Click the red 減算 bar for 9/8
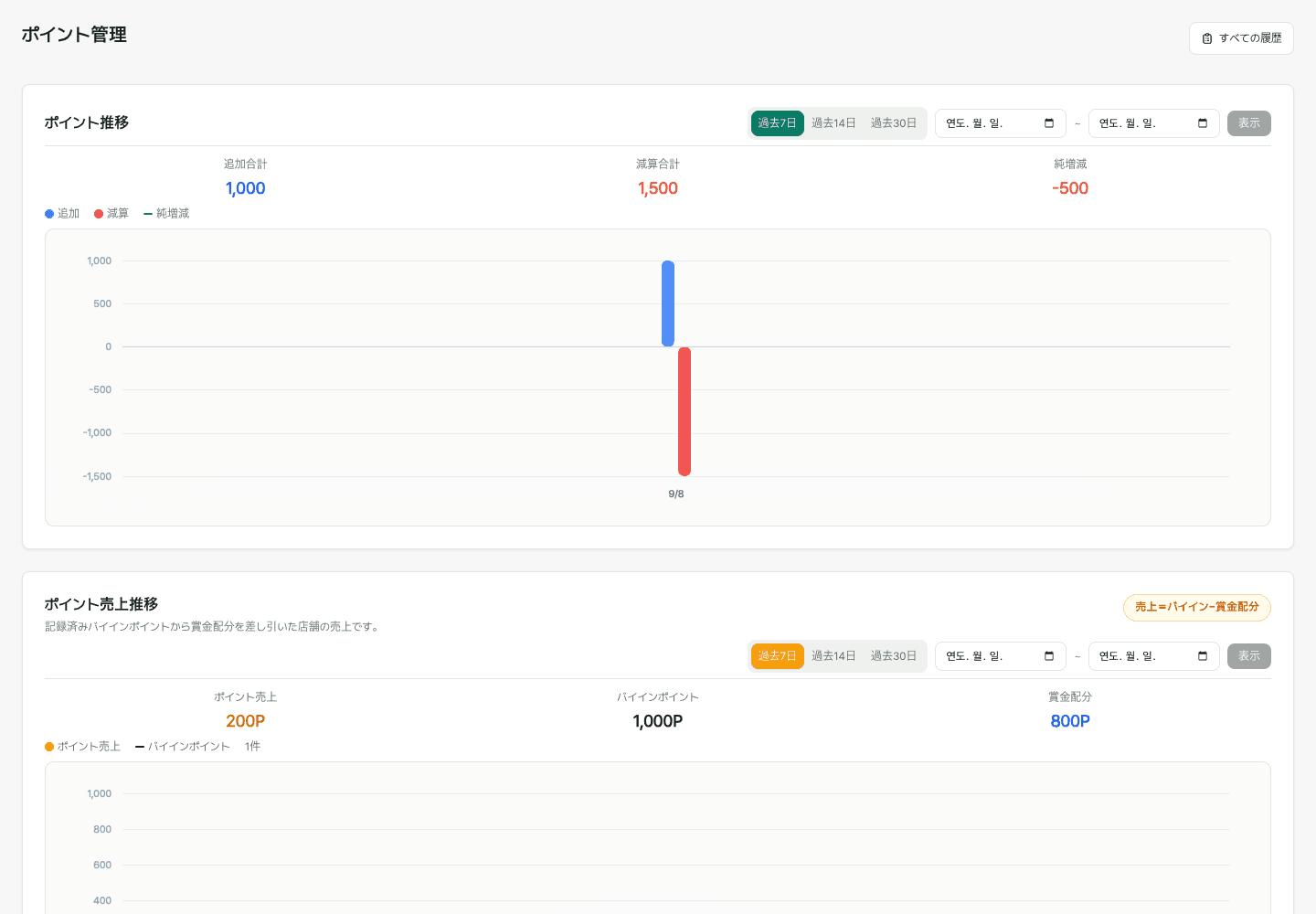This screenshot has width=1316, height=914. tap(685, 411)
